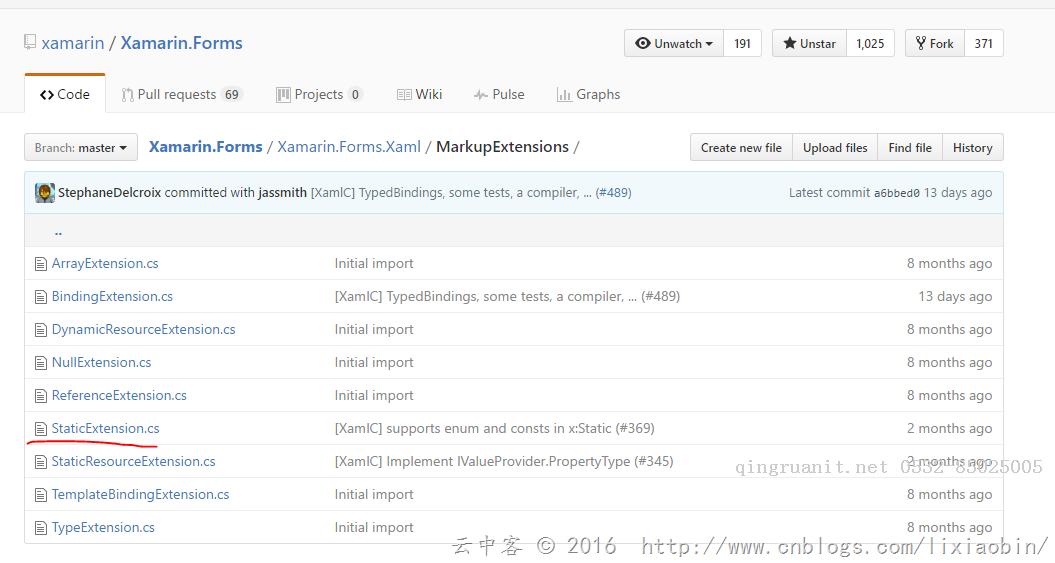
Task: Click the file icon for StaticResourceExtension.cs
Action: [x=40, y=461]
